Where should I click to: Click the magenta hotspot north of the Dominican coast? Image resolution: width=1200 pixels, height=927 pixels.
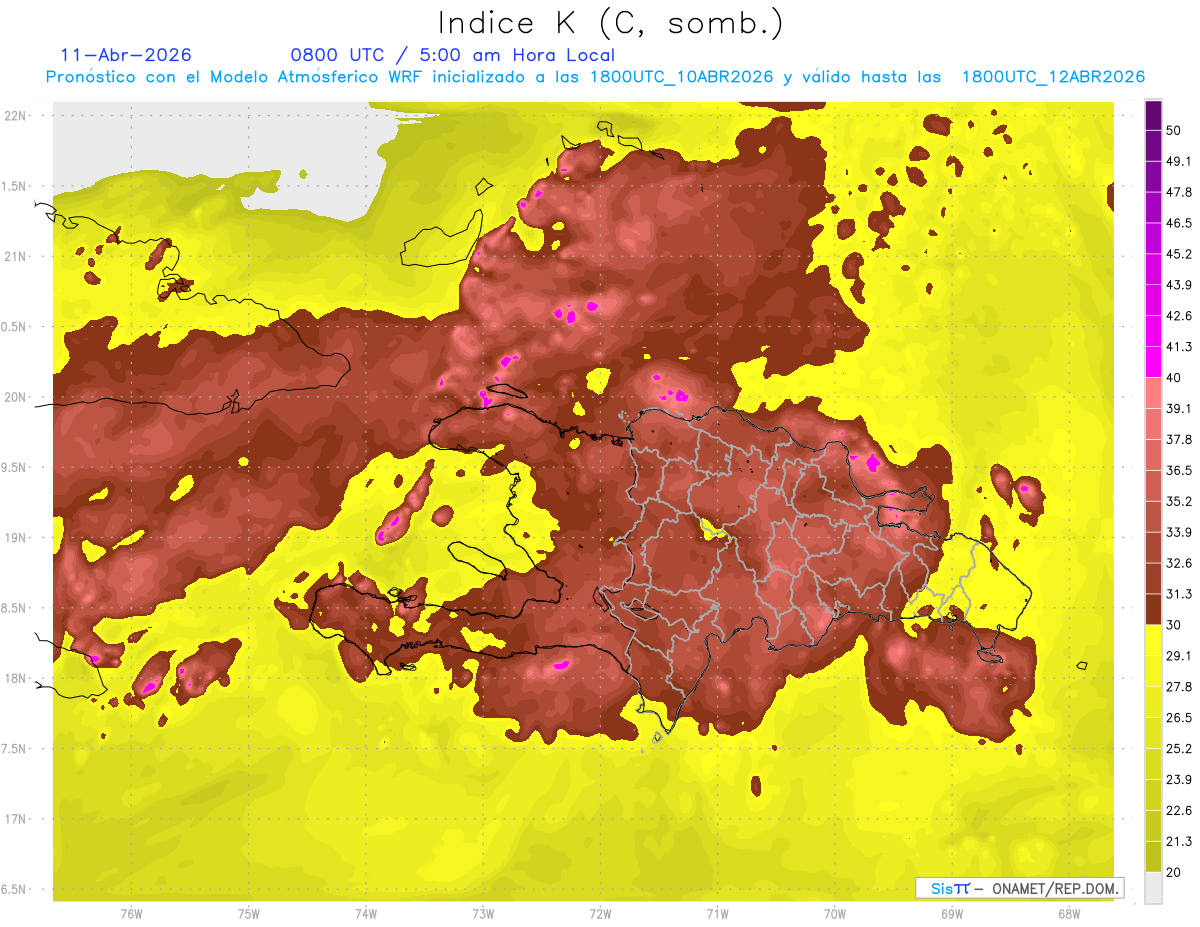(x=680, y=395)
